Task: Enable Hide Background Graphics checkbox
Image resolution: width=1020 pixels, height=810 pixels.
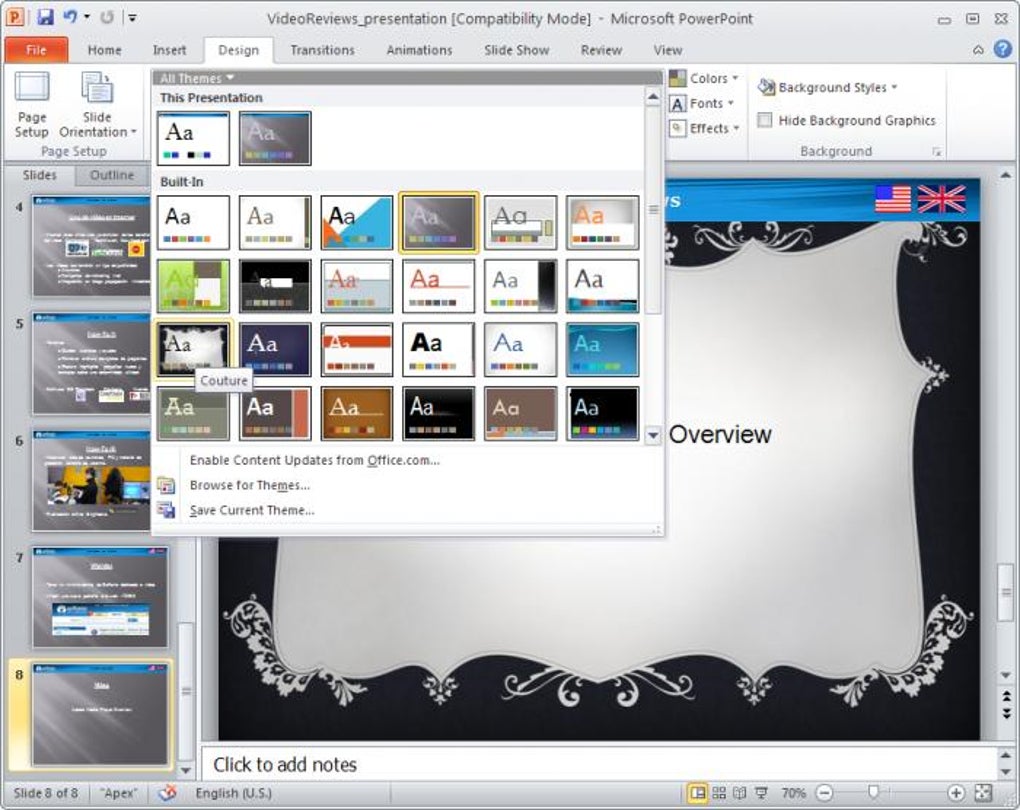Action: coord(765,120)
